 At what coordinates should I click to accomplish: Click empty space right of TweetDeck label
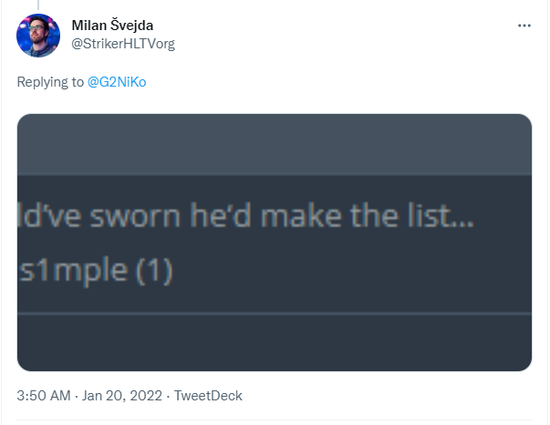(x=386, y=396)
